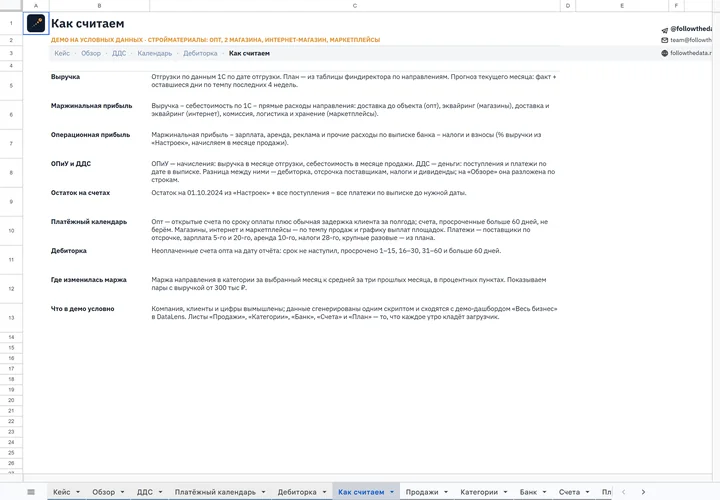Select column B header

(99, 6)
